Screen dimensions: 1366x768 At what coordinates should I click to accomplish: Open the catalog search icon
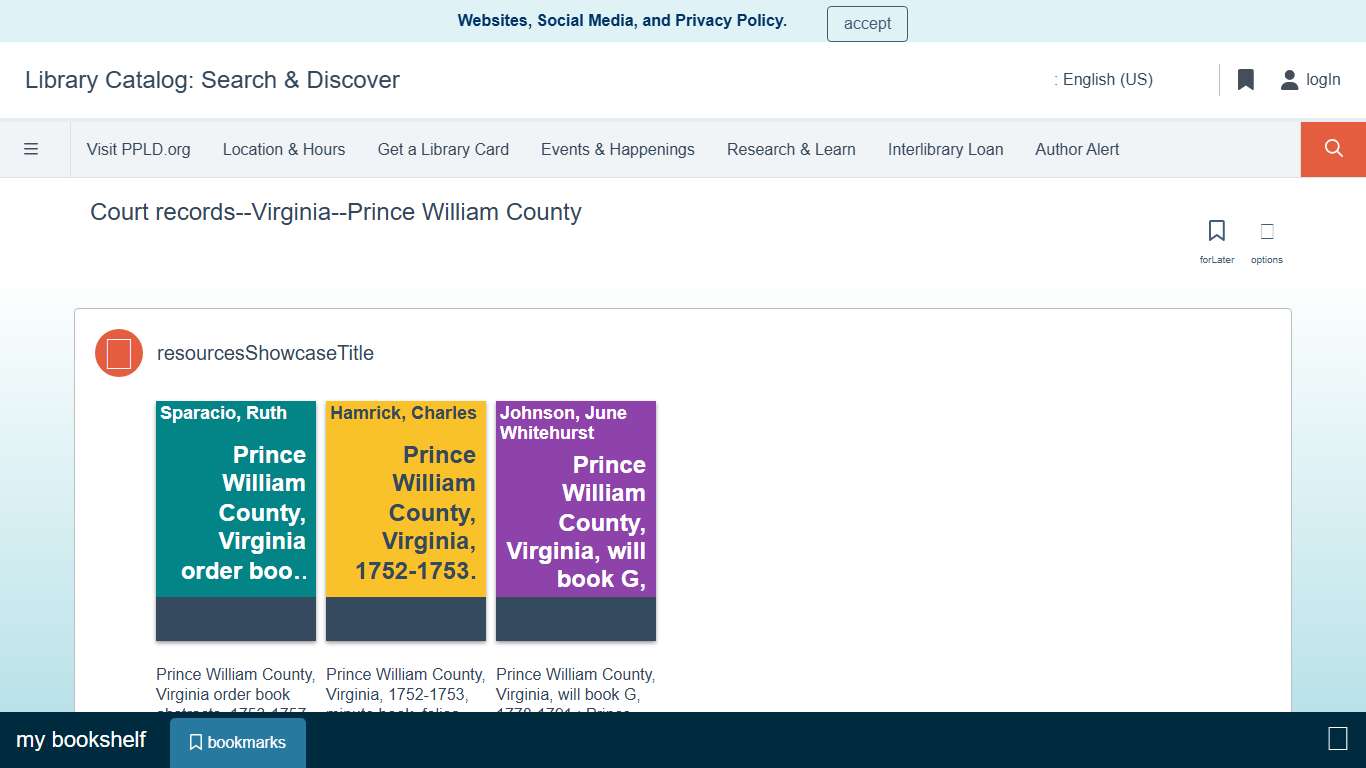pos(1332,148)
